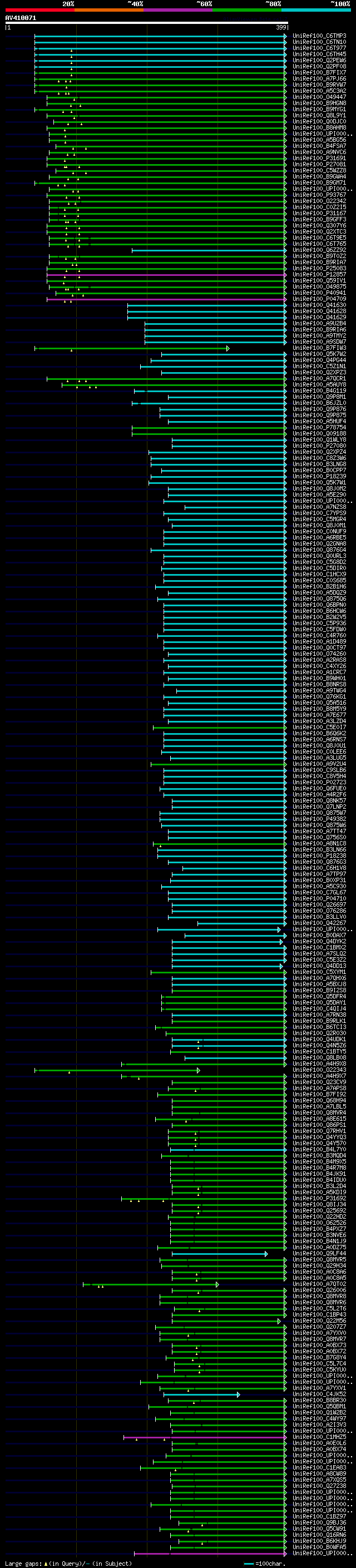Select the AV410071 query name label

coord(21,18)
